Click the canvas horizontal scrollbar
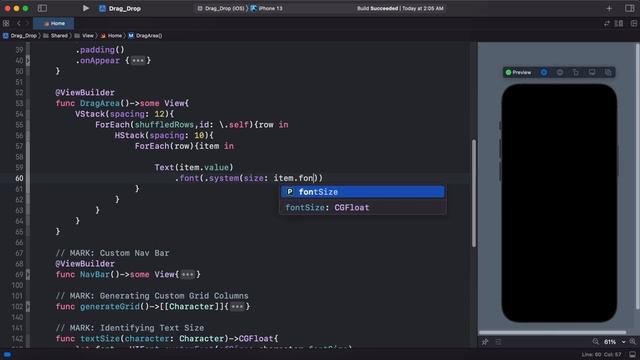640x360 pixels. (552, 333)
